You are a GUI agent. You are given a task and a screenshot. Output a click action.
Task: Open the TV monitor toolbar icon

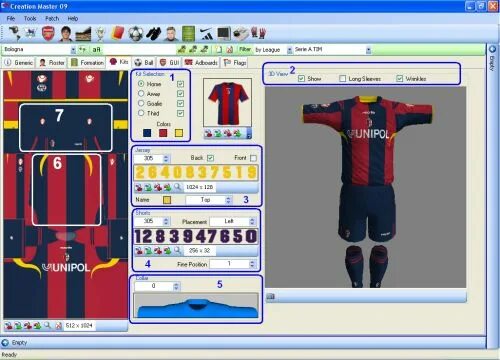point(224,34)
